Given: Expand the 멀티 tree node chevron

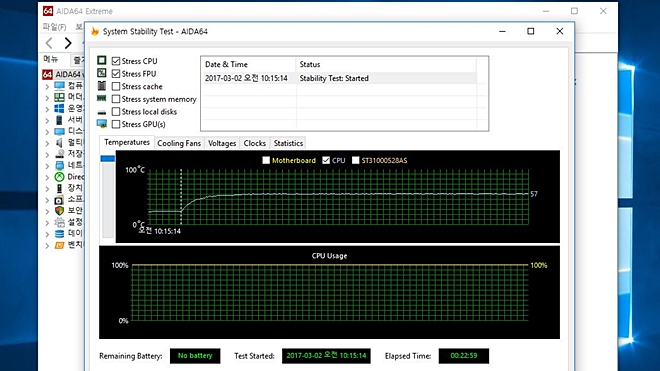Looking at the screenshot, I should tap(47, 143).
